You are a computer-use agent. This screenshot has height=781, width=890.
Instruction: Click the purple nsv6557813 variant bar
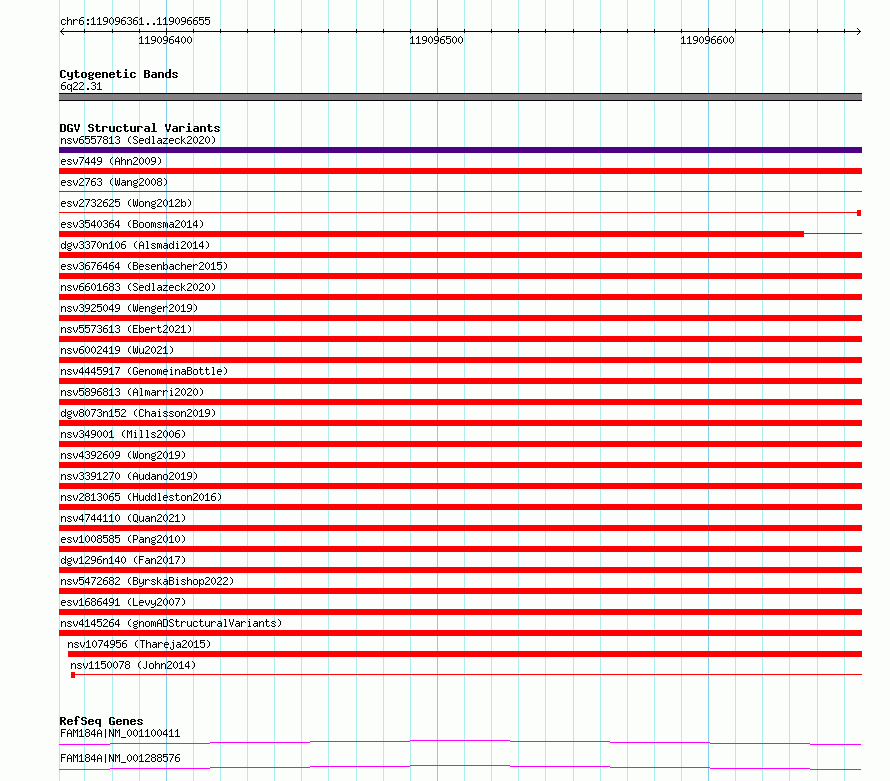pos(460,150)
